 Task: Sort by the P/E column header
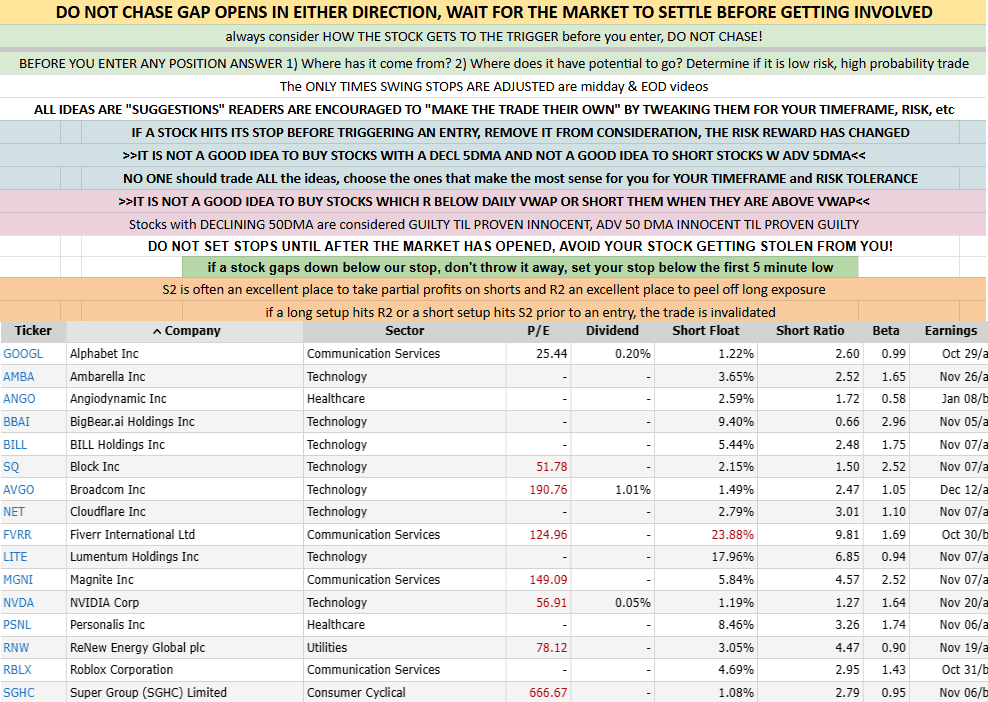(538, 331)
